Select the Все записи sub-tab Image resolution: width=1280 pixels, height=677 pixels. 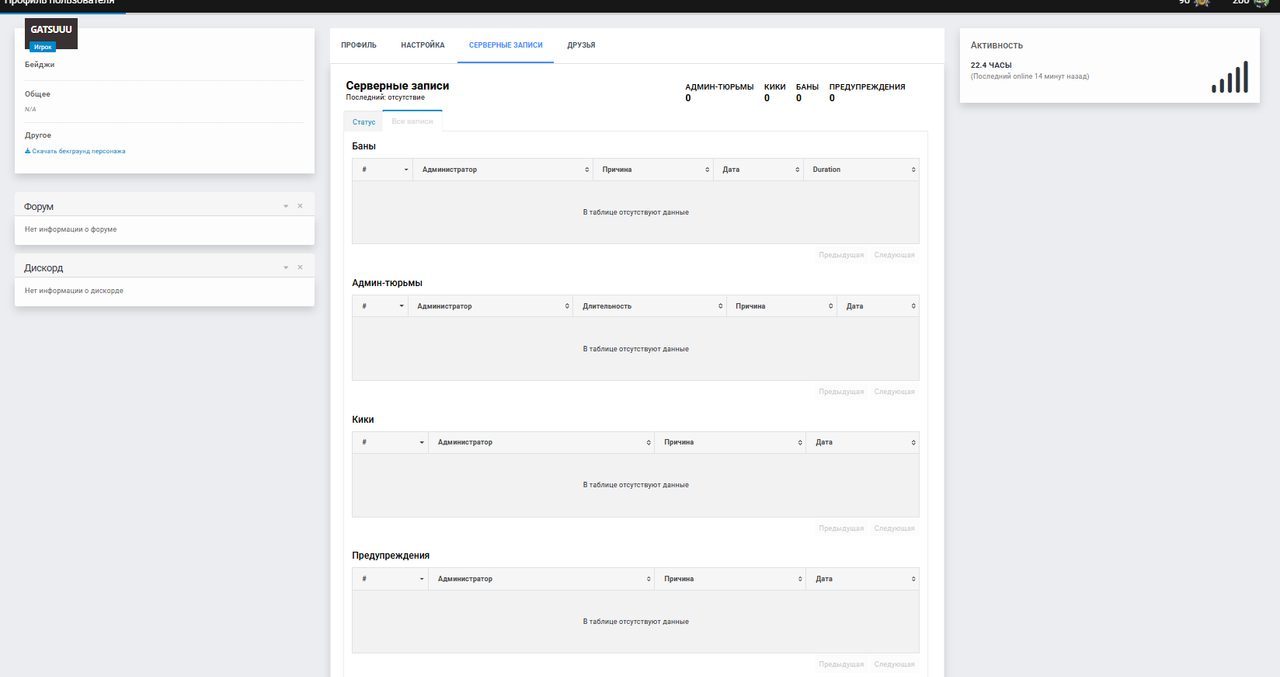(x=413, y=121)
